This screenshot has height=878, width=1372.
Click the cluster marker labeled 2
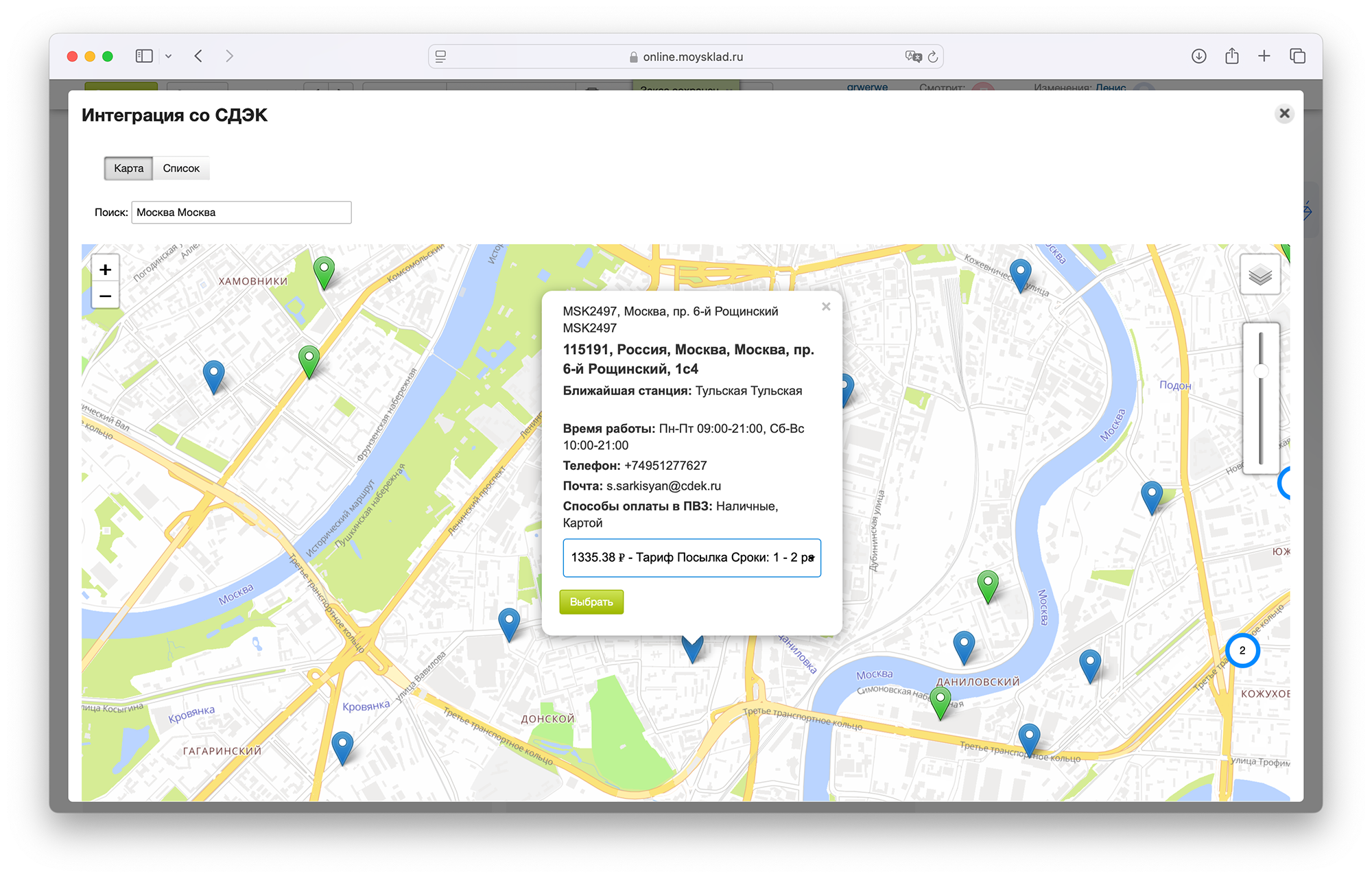click(x=1242, y=650)
